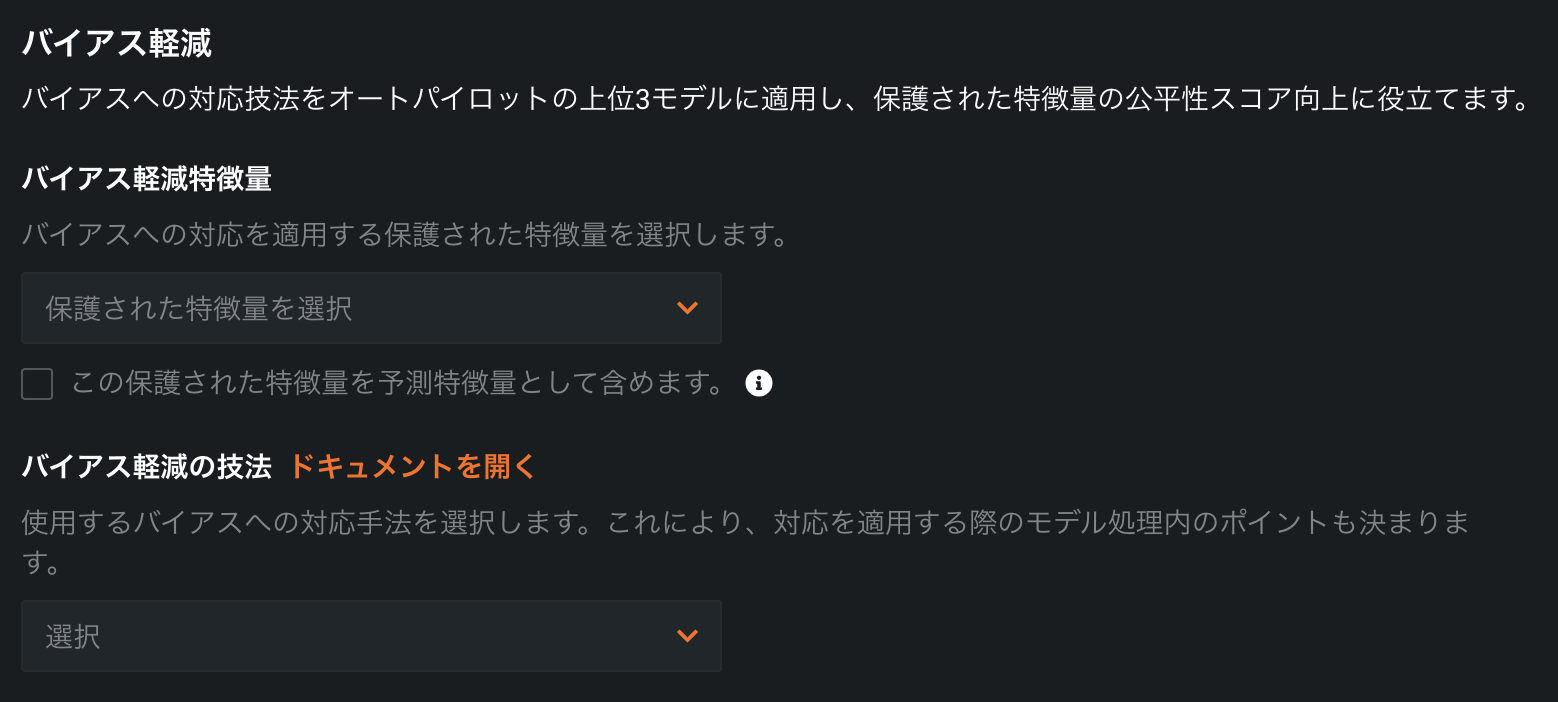
Task: Click the 選択 placeholder text
Action: click(x=73, y=637)
